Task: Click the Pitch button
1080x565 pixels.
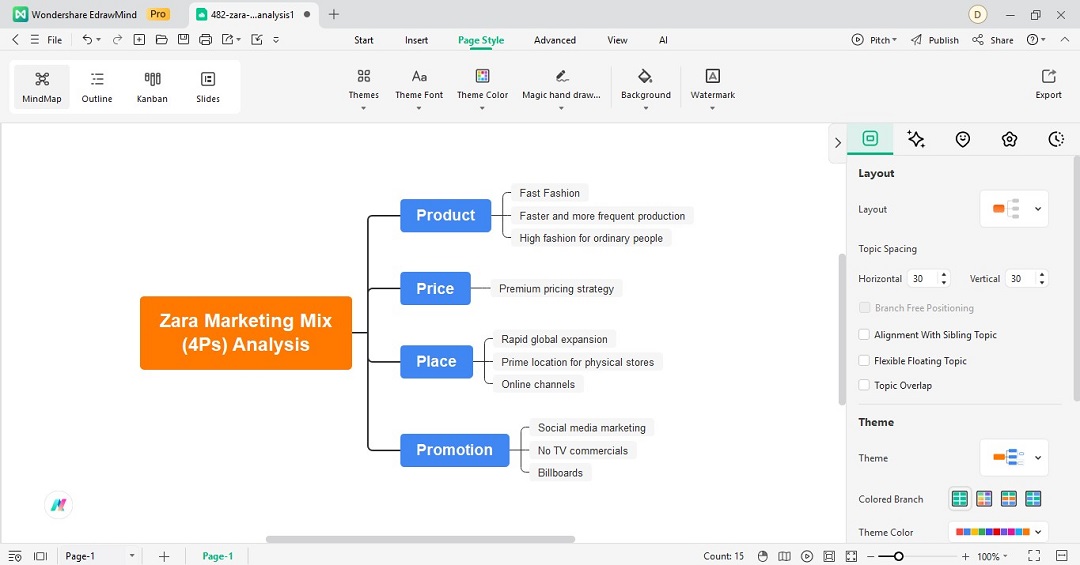Action: [x=874, y=40]
